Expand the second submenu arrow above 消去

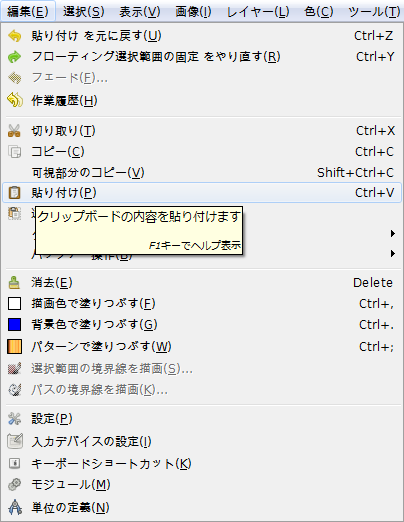393,254
